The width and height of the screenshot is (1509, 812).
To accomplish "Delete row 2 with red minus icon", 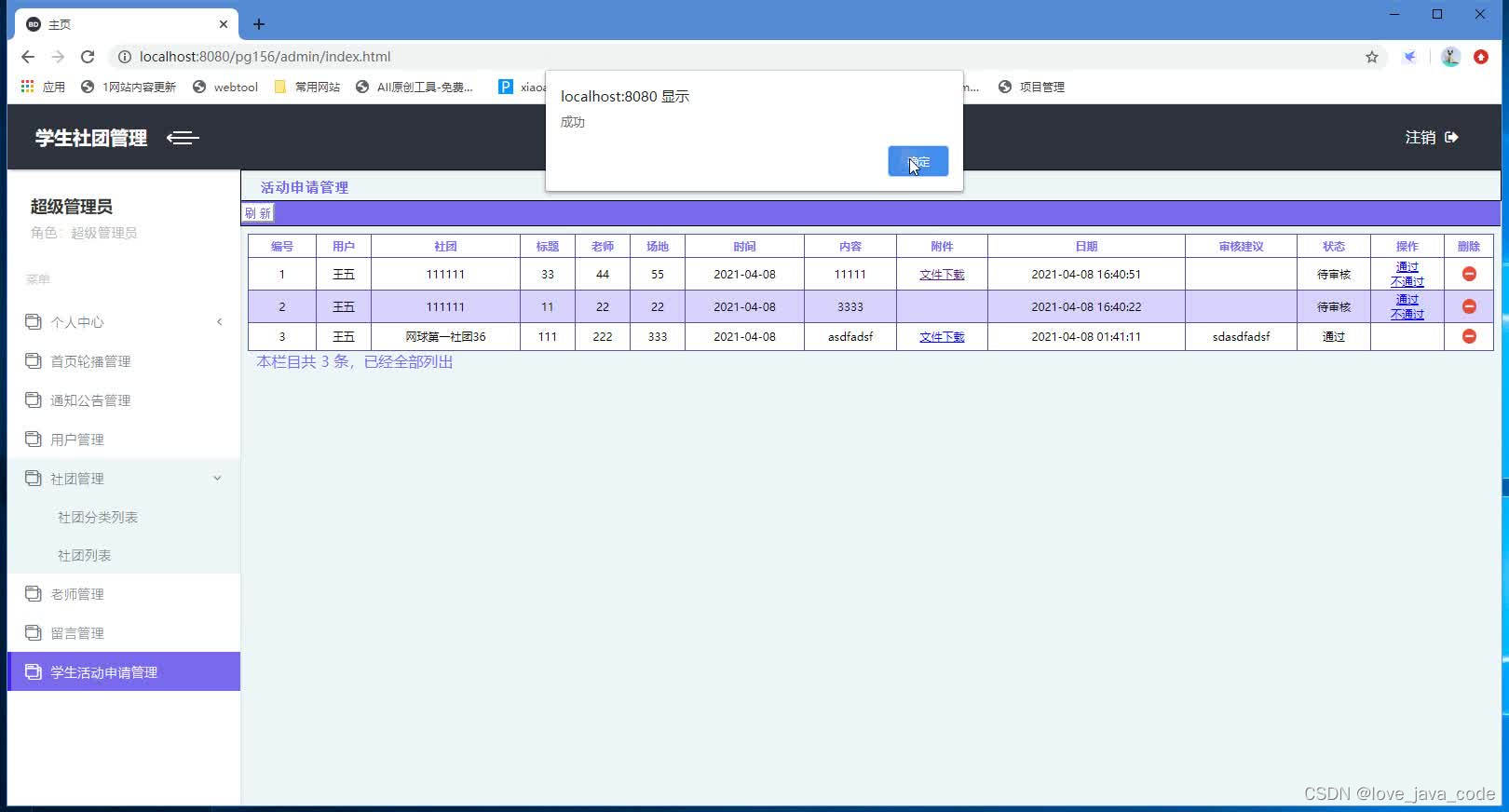I will (x=1469, y=306).
